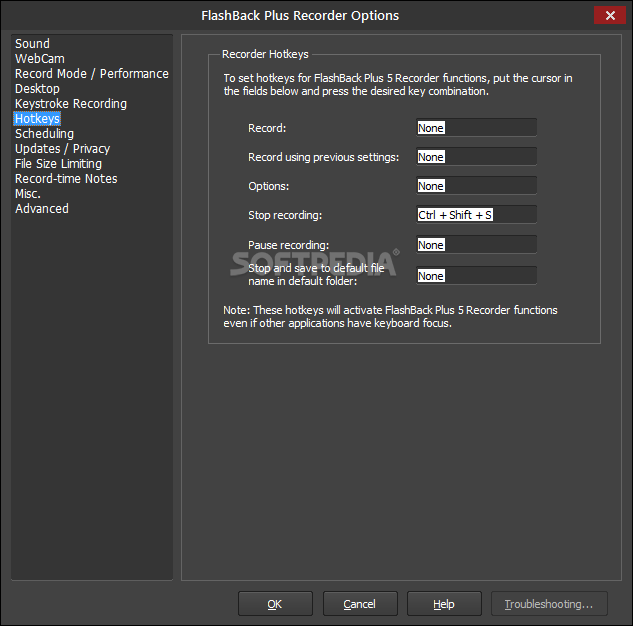Click the Recorder Hotkeys group title

[x=265, y=54]
